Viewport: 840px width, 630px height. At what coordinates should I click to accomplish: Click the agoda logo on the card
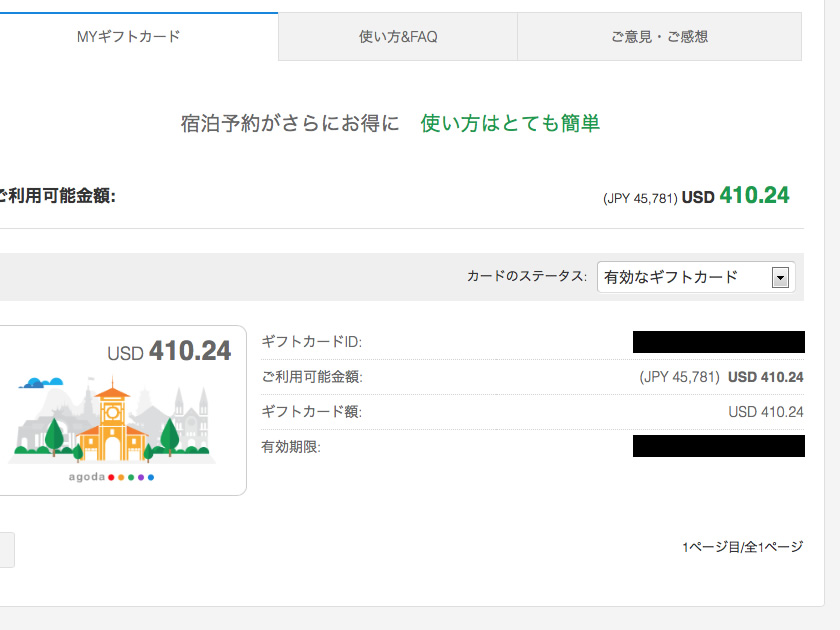(111, 477)
